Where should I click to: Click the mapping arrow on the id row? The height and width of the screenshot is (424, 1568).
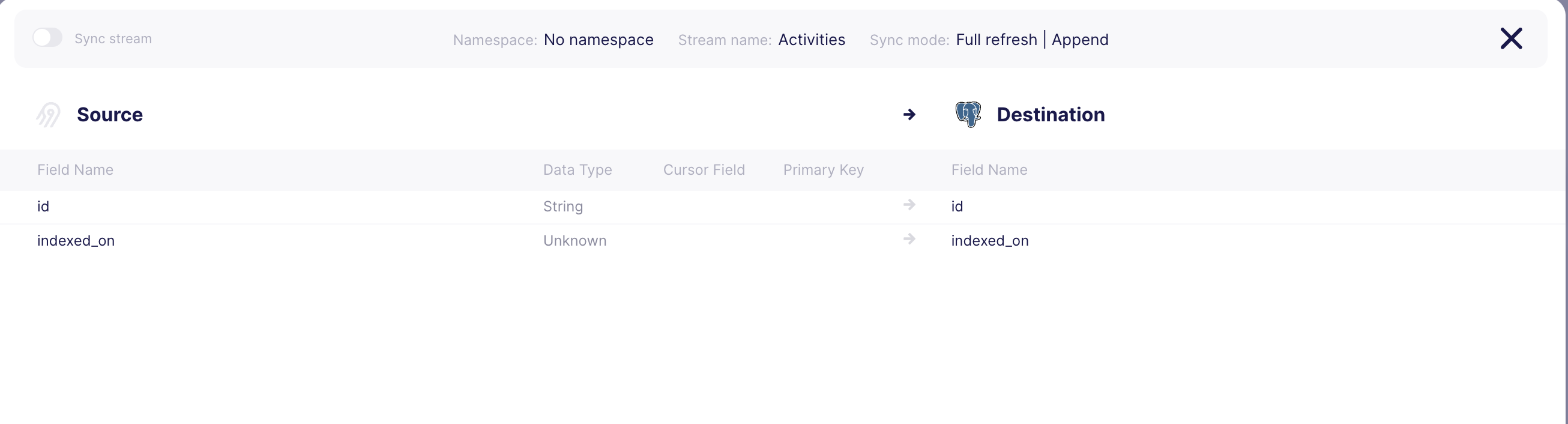pos(909,205)
